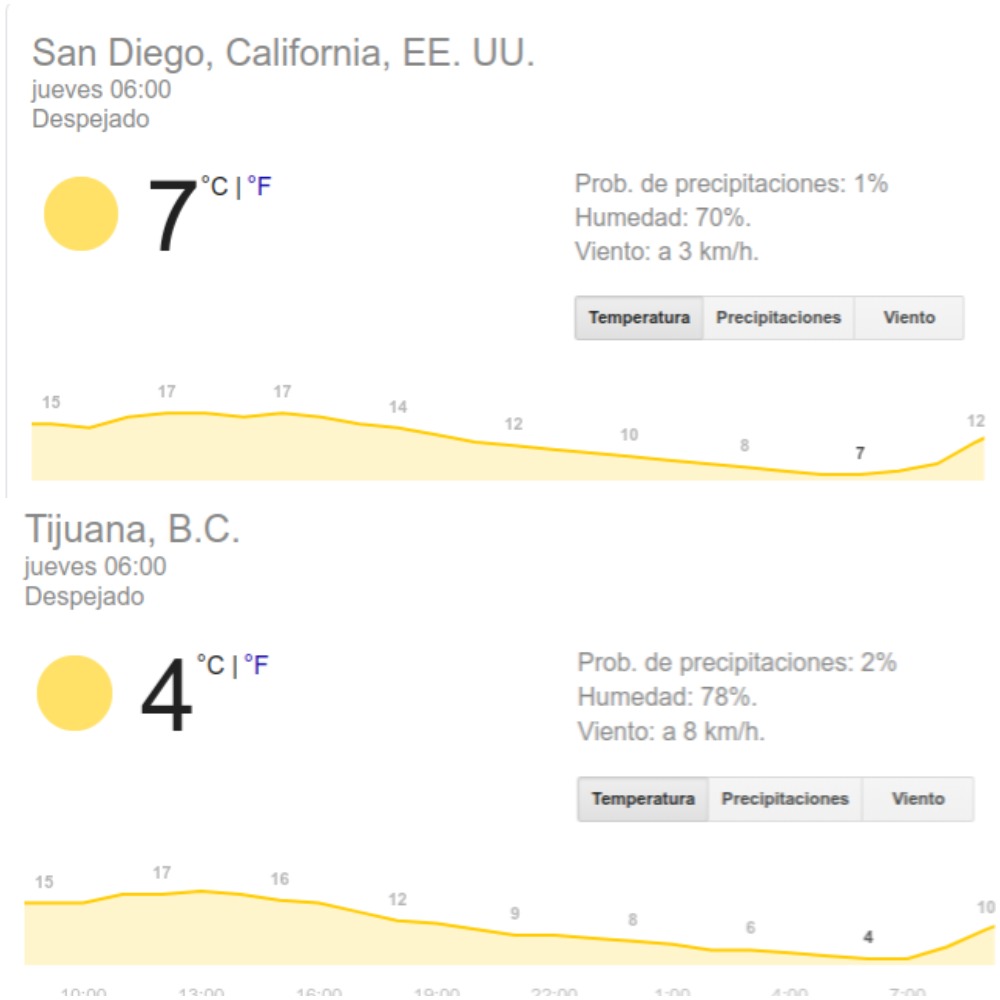Select °C unit in Tijuana widget

[210, 665]
